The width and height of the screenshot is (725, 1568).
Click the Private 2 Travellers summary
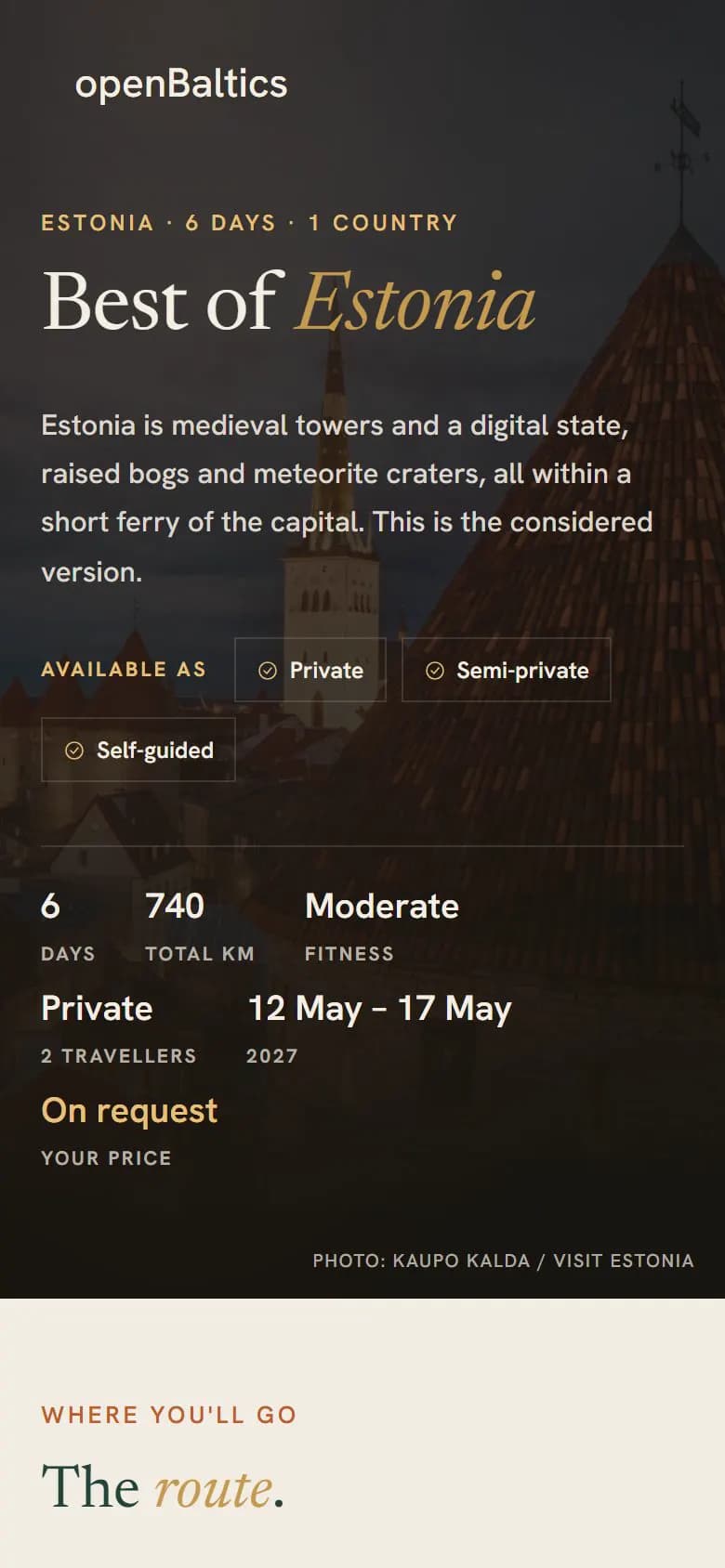[119, 1028]
